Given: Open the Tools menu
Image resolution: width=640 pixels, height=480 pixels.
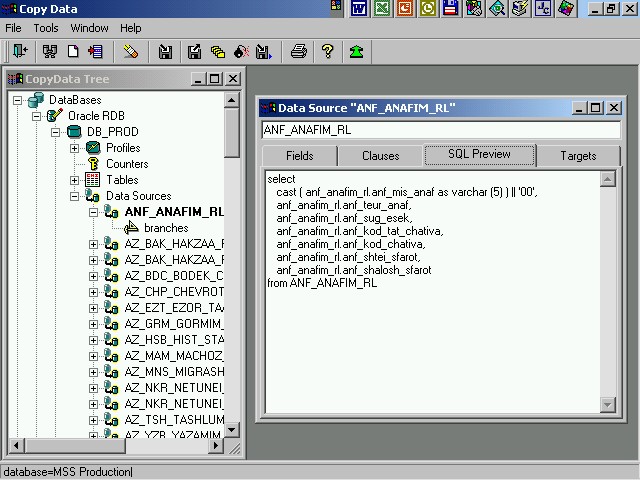Looking at the screenshot, I should pos(46,28).
